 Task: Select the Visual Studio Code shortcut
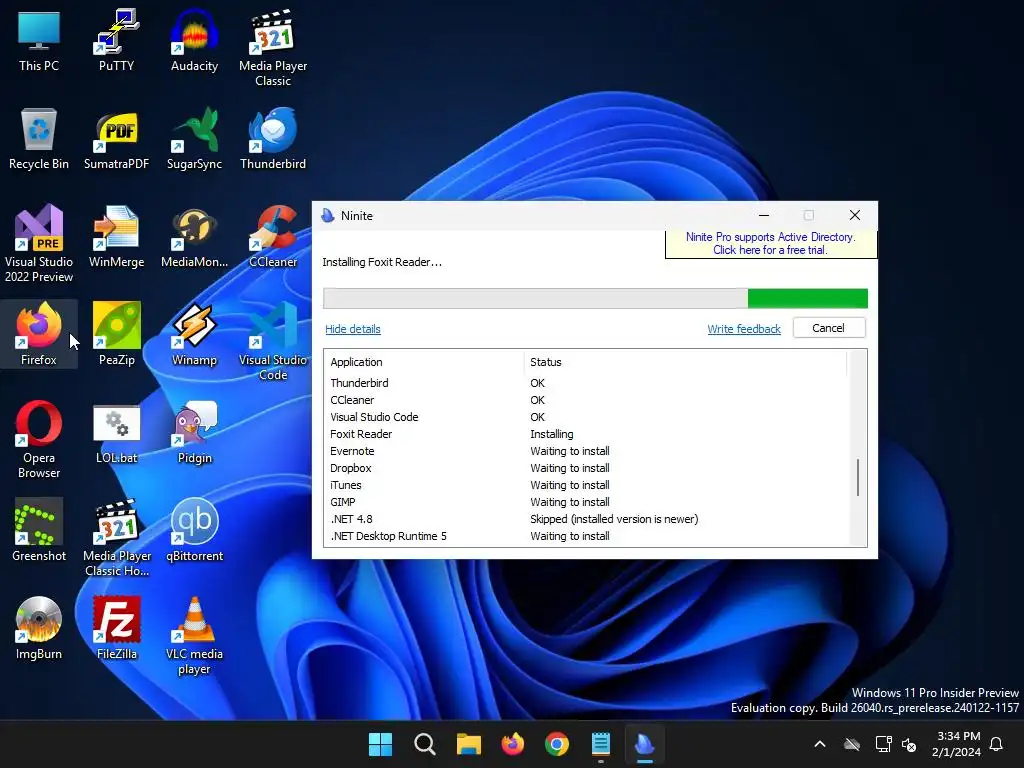point(273,341)
